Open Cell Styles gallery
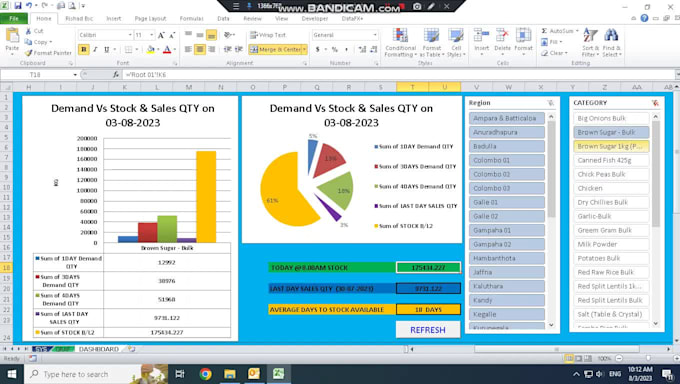The width and height of the screenshot is (680, 384). coord(456,43)
